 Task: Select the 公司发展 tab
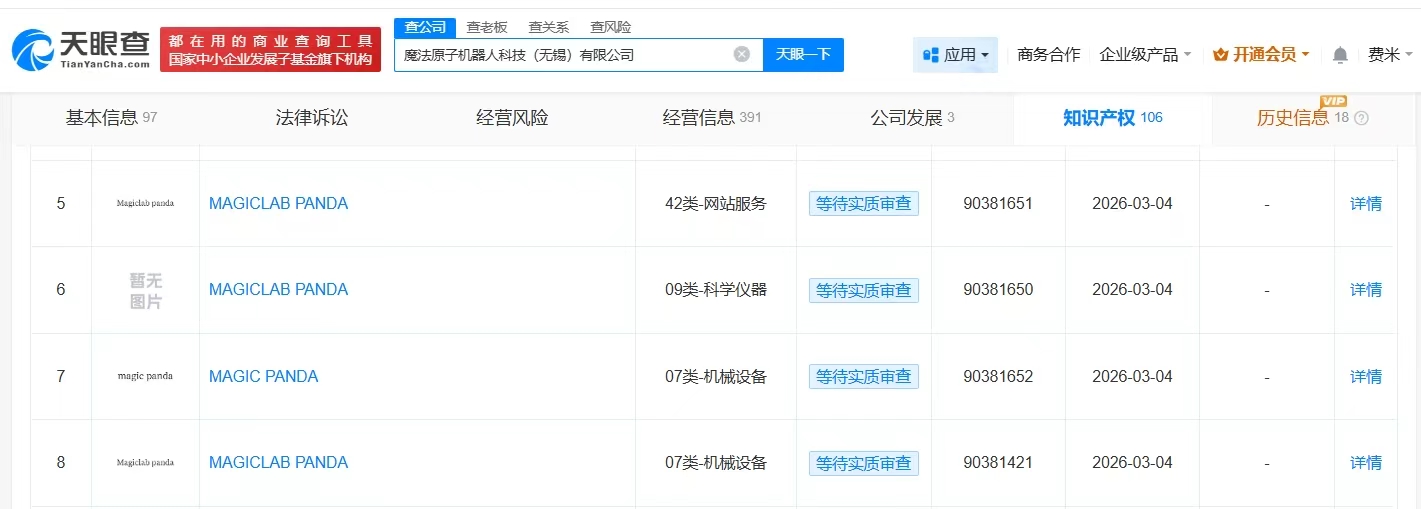(x=912, y=118)
